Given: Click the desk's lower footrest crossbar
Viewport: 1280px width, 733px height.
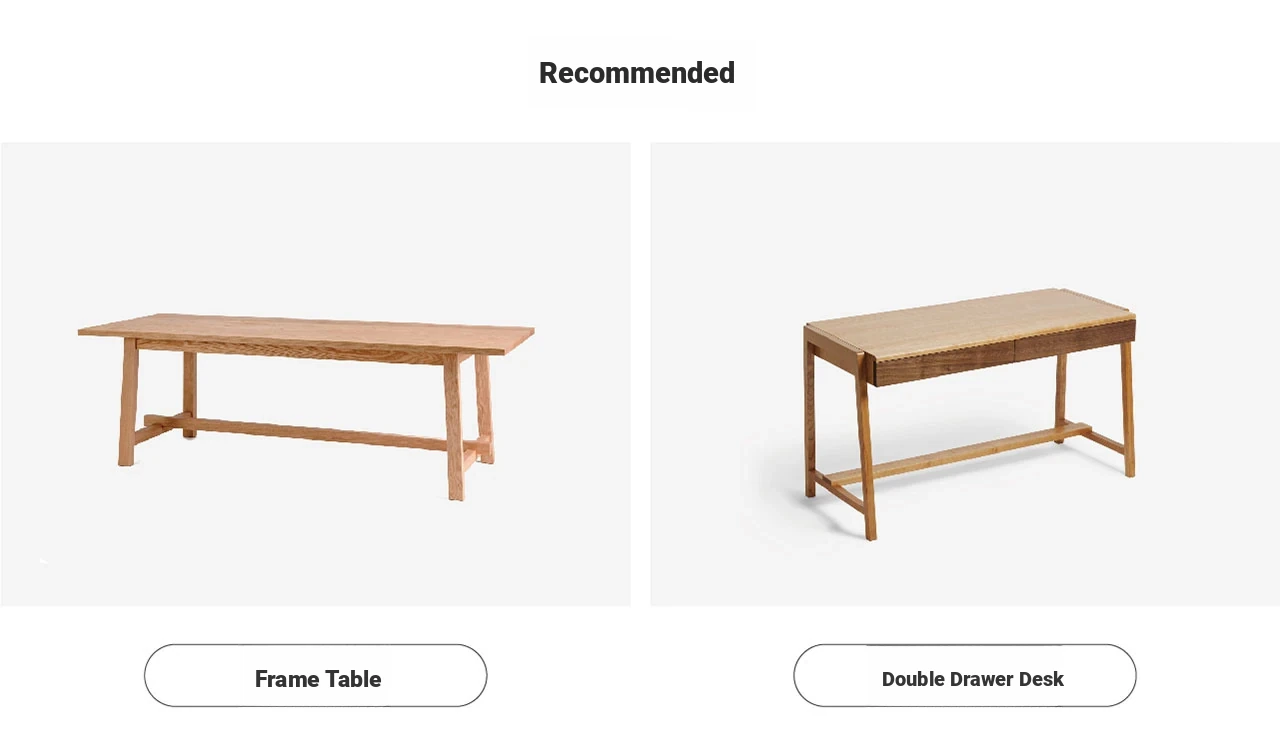Looking at the screenshot, I should click(x=960, y=453).
